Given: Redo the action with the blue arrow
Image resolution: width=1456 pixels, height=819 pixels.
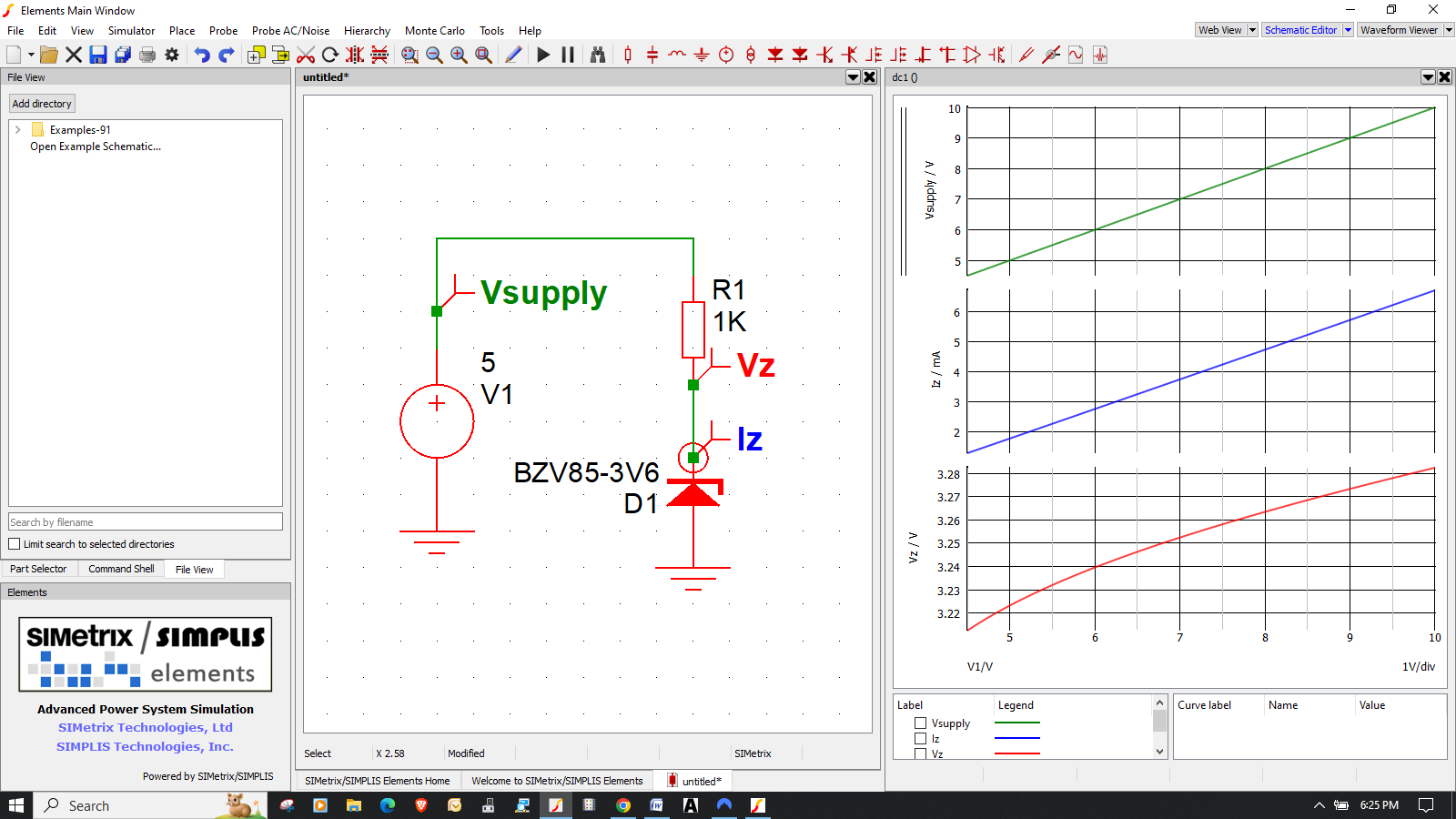Looking at the screenshot, I should (227, 55).
